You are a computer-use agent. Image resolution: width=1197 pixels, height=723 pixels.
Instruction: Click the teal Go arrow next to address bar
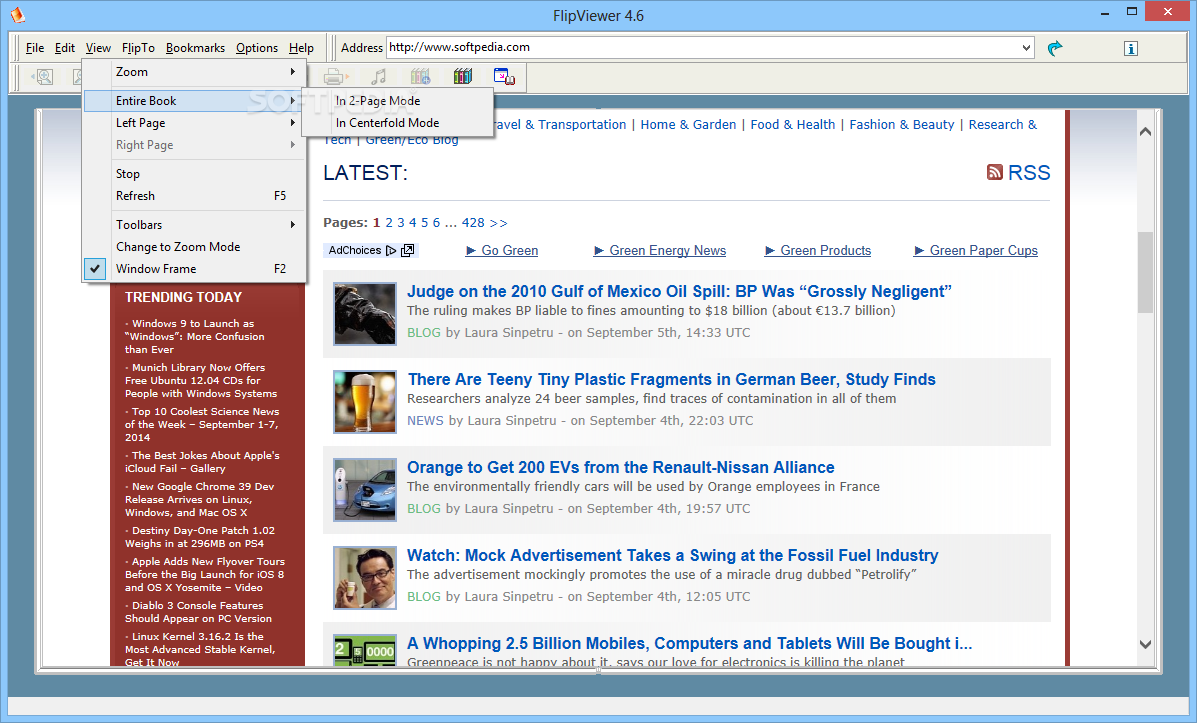coord(1055,48)
